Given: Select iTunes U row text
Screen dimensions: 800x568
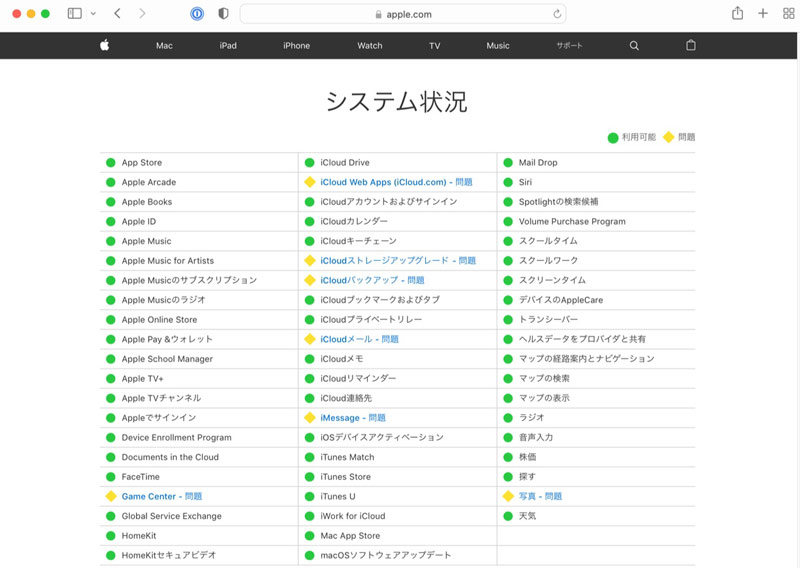Looking at the screenshot, I should coord(338,497).
